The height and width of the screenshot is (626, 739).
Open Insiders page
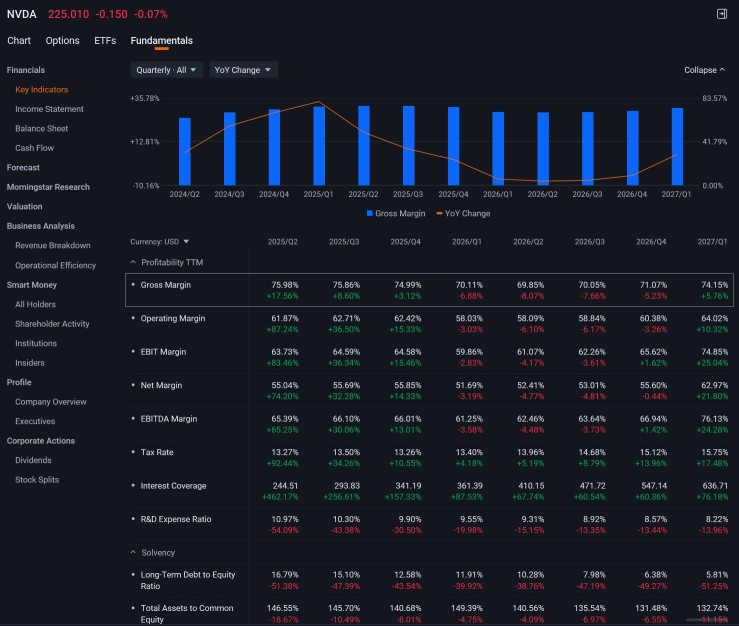point(30,362)
